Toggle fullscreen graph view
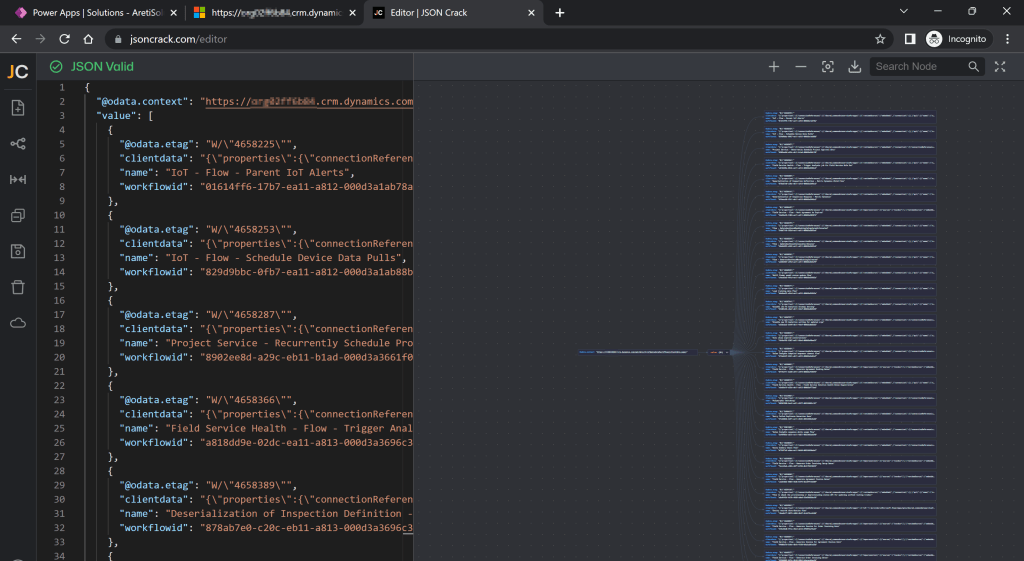 click(x=1000, y=67)
